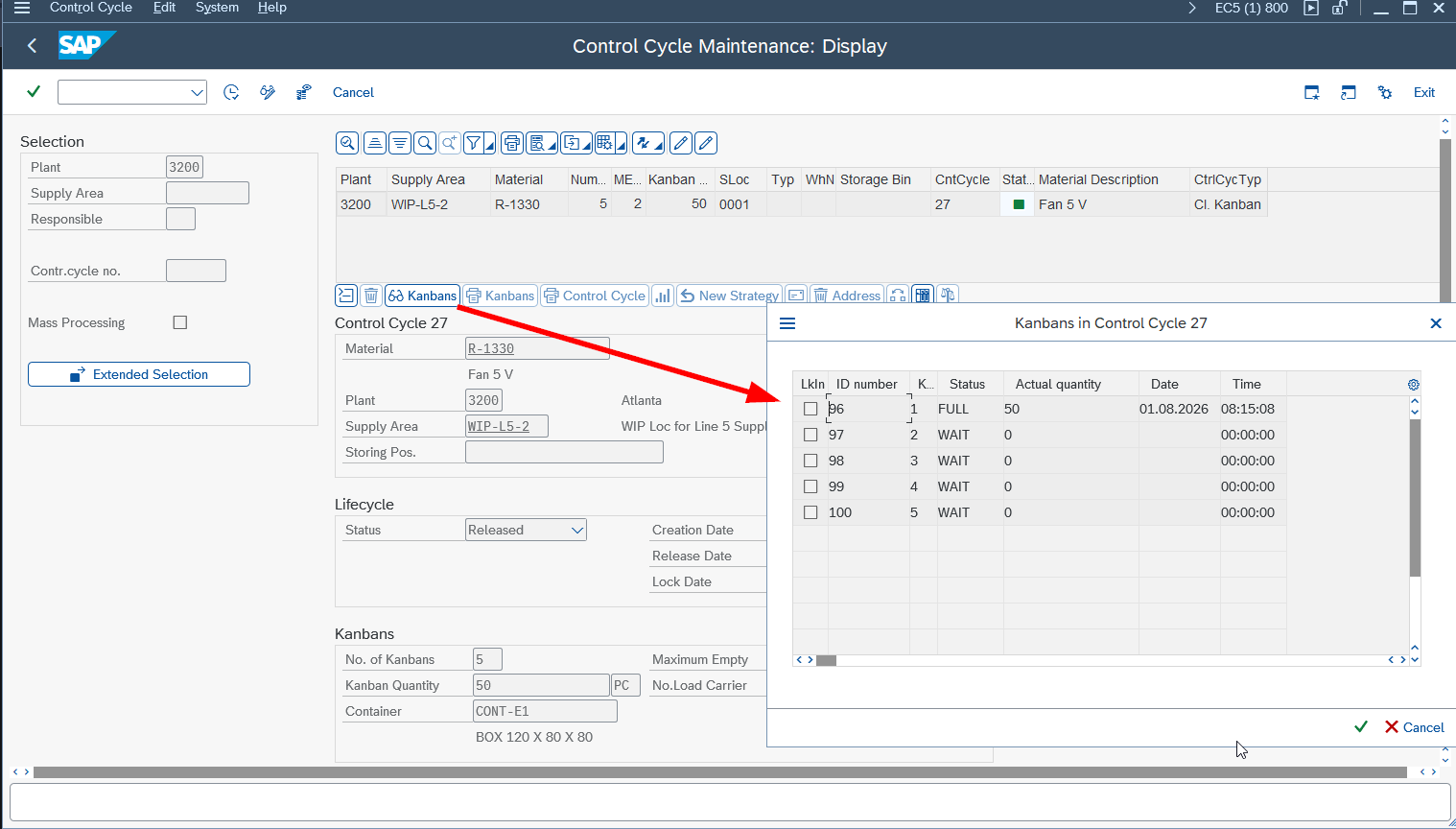Click Cancel in the main toolbar

(353, 92)
